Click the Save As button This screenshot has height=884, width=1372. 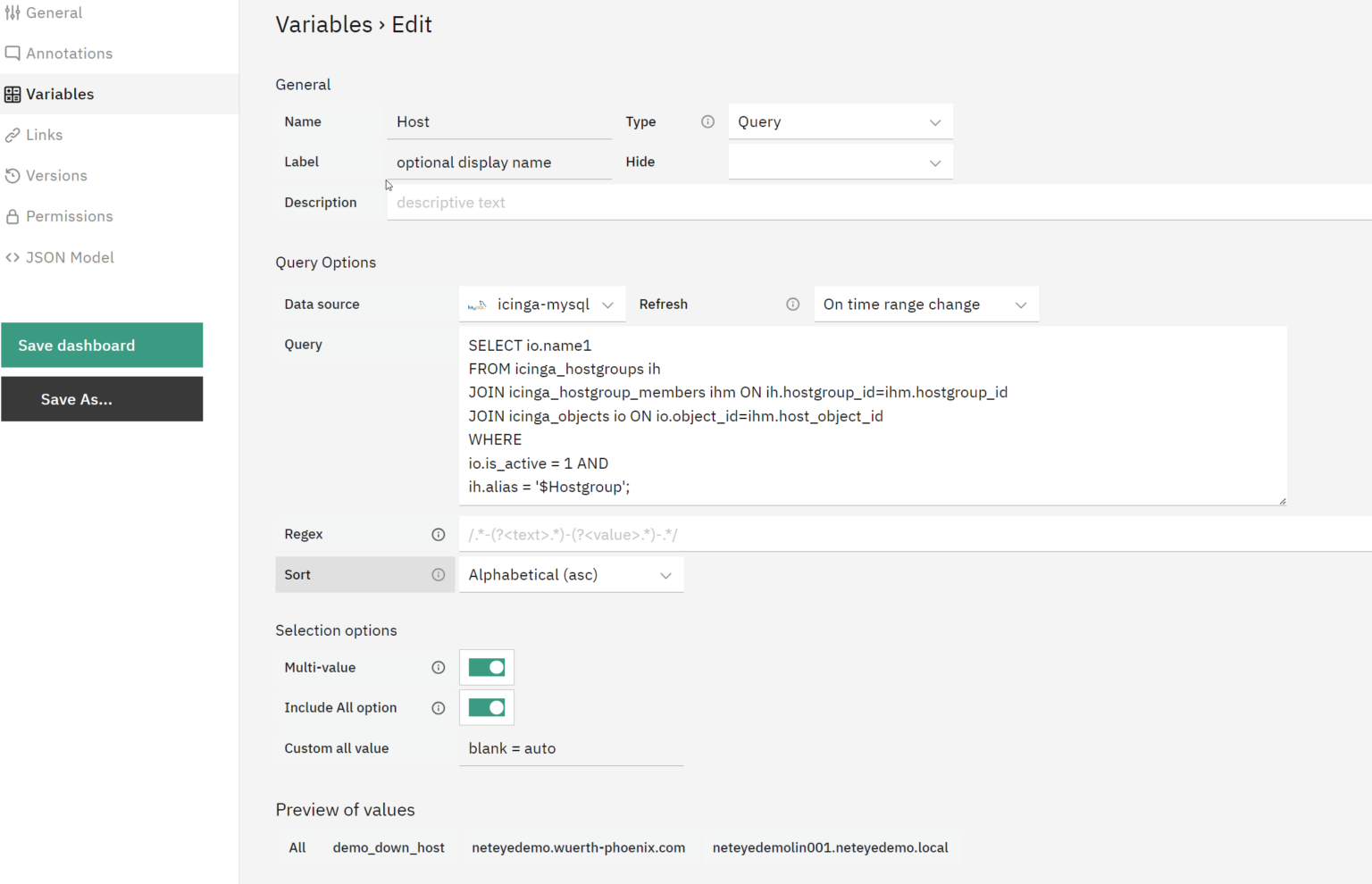coord(102,399)
